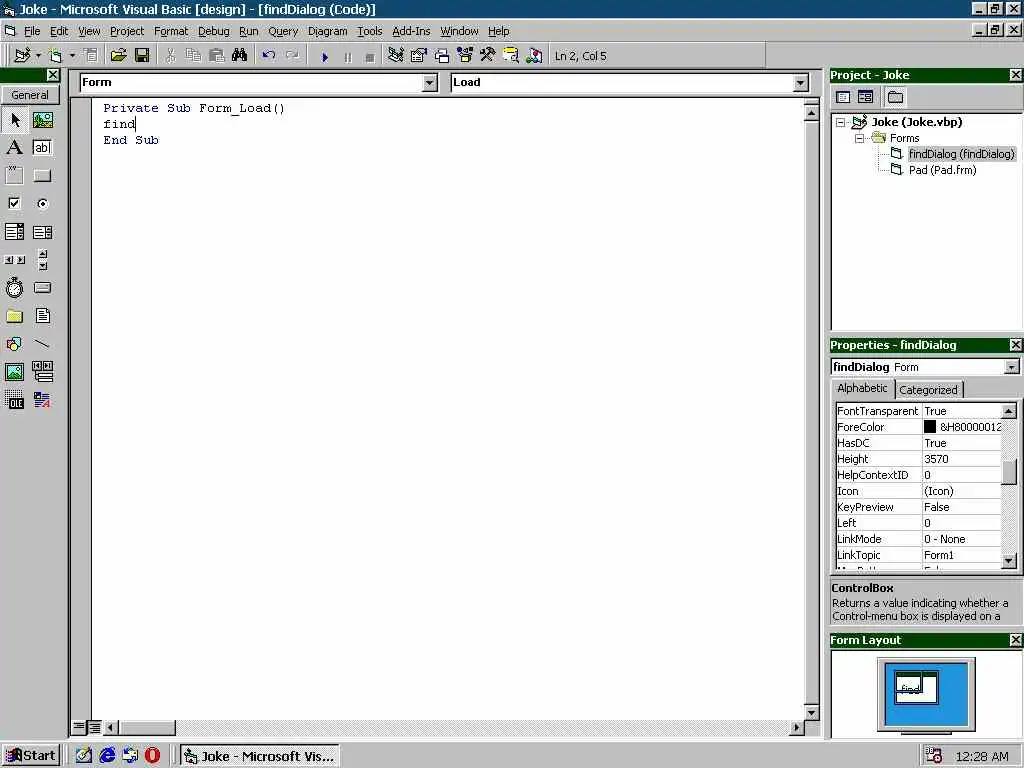Start the program with the Run arrow
The height and width of the screenshot is (768, 1024).
325,57
